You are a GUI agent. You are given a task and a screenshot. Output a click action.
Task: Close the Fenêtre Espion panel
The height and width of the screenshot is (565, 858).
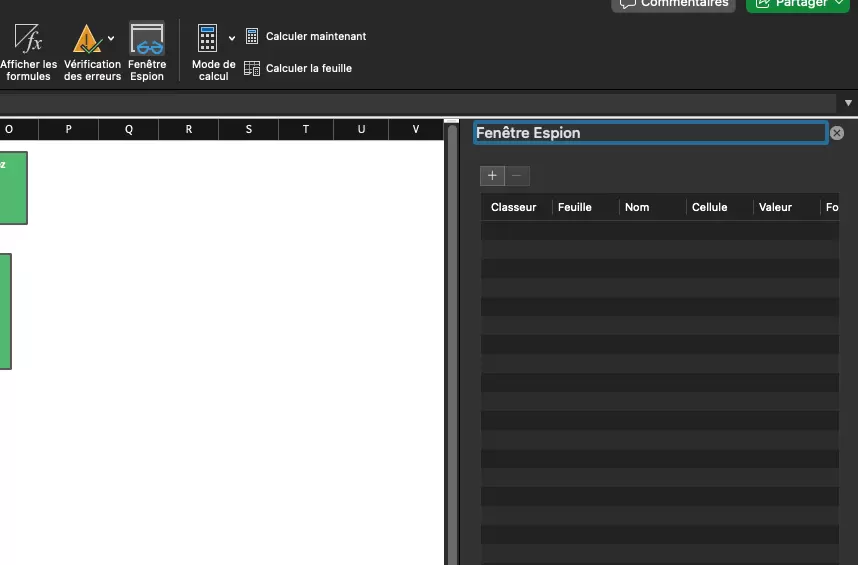pyautogui.click(x=837, y=133)
